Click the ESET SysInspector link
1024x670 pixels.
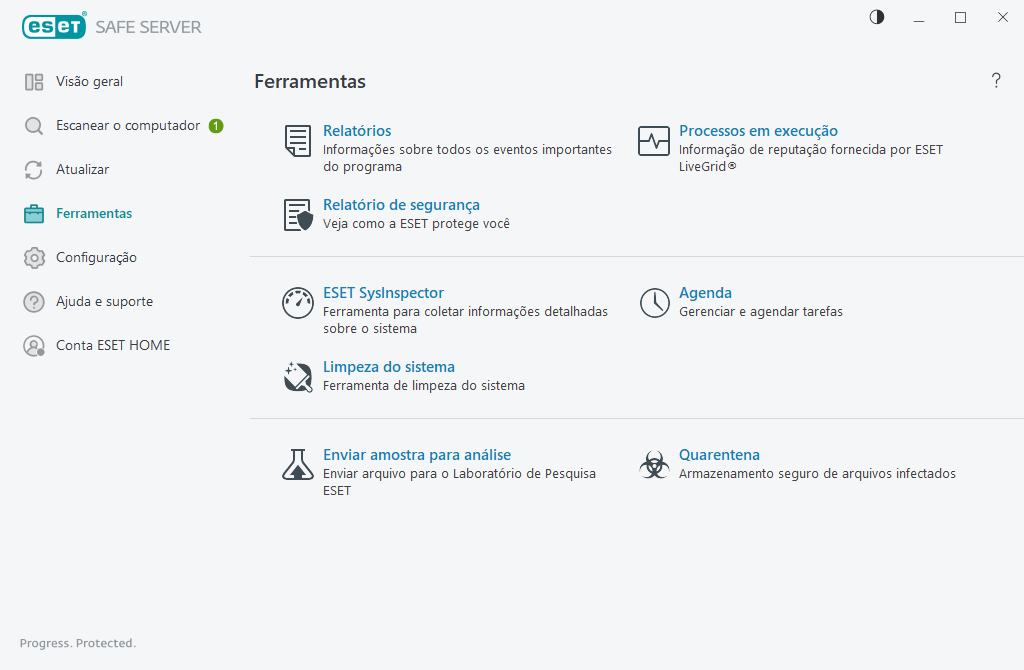pyautogui.click(x=383, y=293)
